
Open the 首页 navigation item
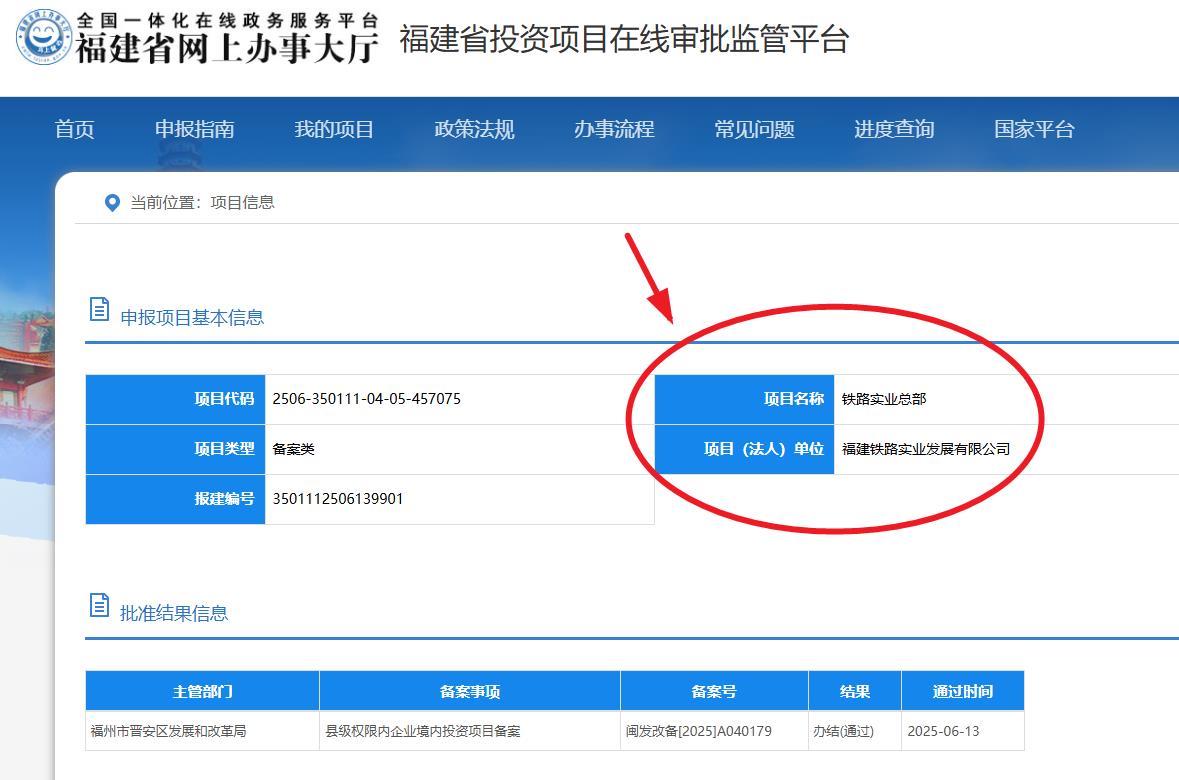[x=74, y=129]
